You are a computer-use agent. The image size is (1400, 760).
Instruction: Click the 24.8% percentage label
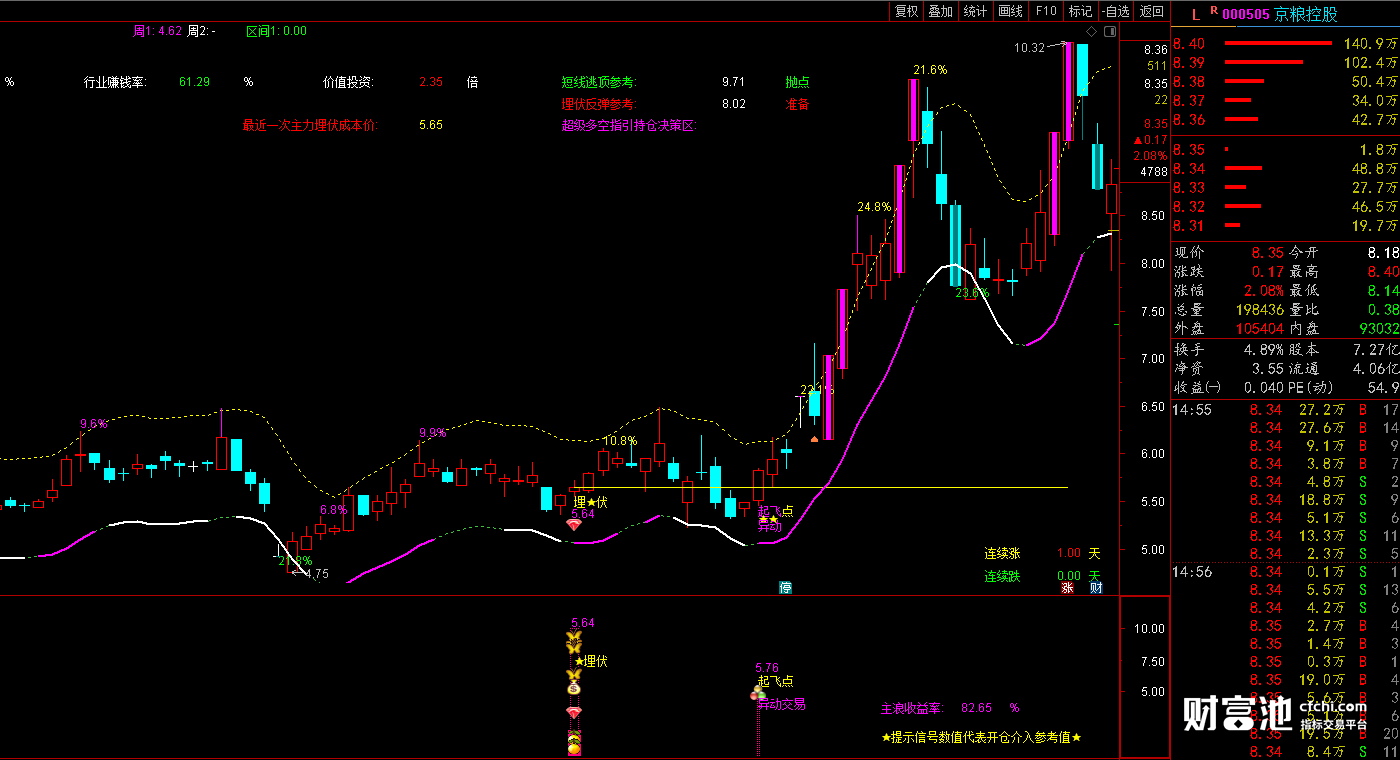coord(874,207)
